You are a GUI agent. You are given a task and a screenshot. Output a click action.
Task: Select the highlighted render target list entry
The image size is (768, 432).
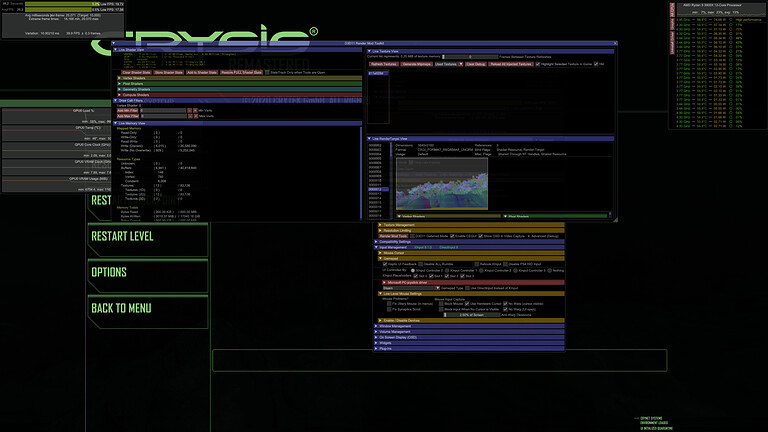(x=378, y=189)
